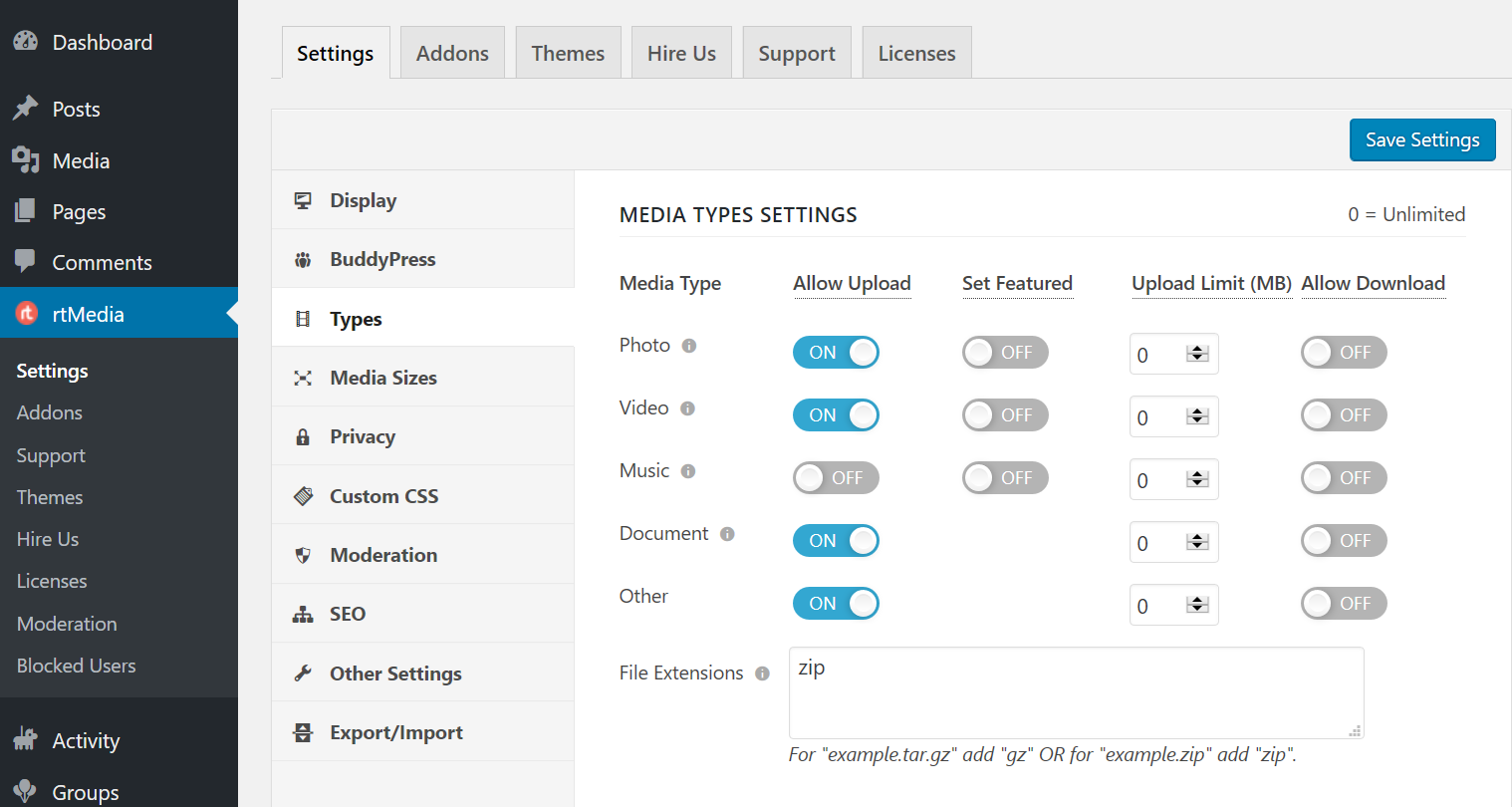This screenshot has width=1512, height=807.
Task: Open the Comments icon in the sidebar
Action: 27,262
